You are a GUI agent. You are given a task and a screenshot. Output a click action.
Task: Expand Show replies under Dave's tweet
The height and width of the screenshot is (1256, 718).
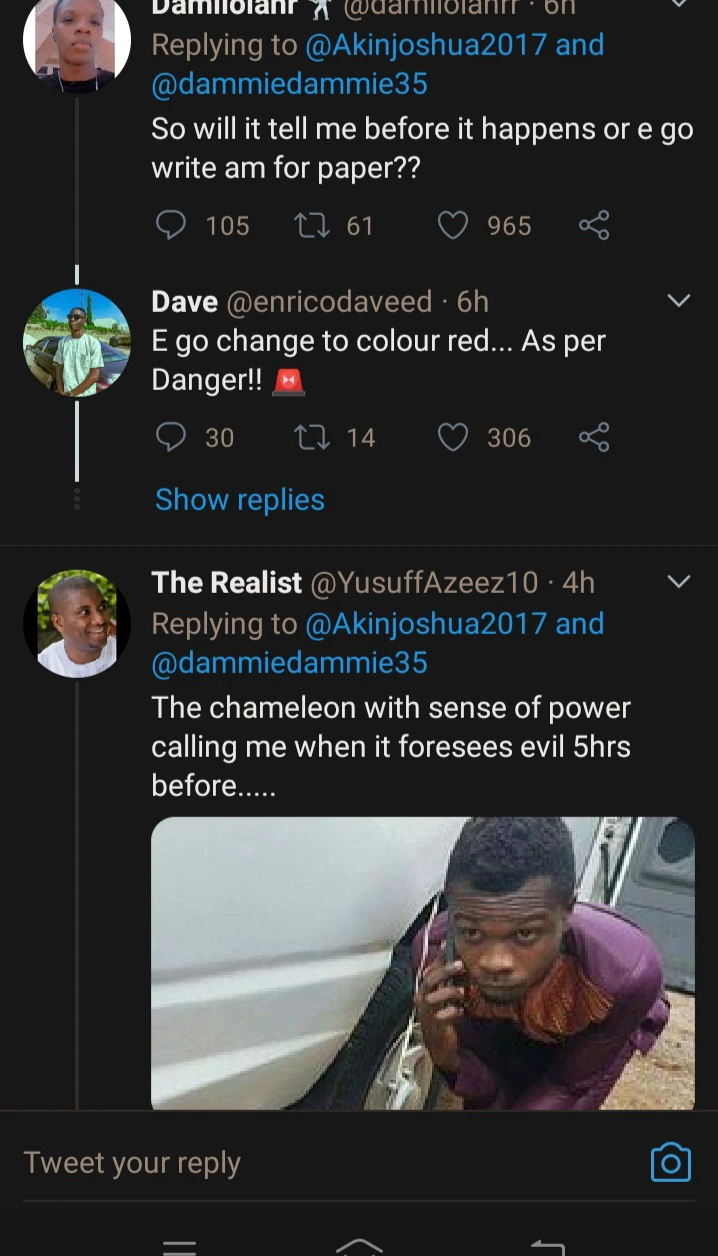240,499
